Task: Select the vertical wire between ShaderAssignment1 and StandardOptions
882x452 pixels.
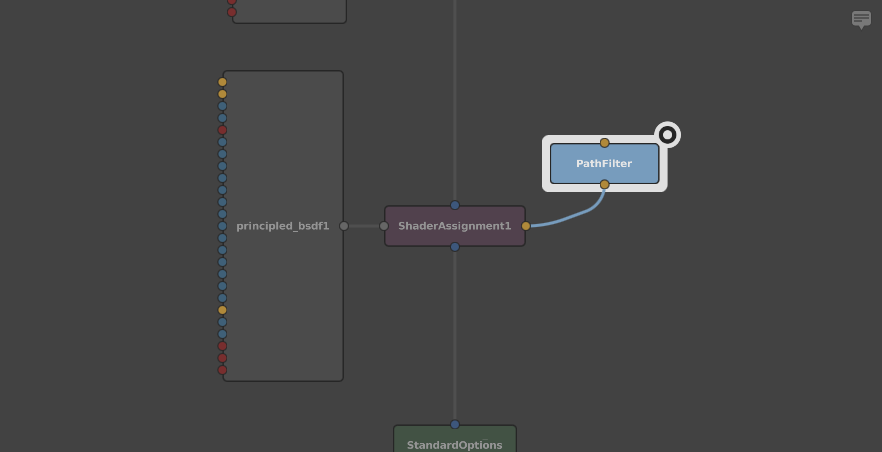Action: click(x=455, y=335)
